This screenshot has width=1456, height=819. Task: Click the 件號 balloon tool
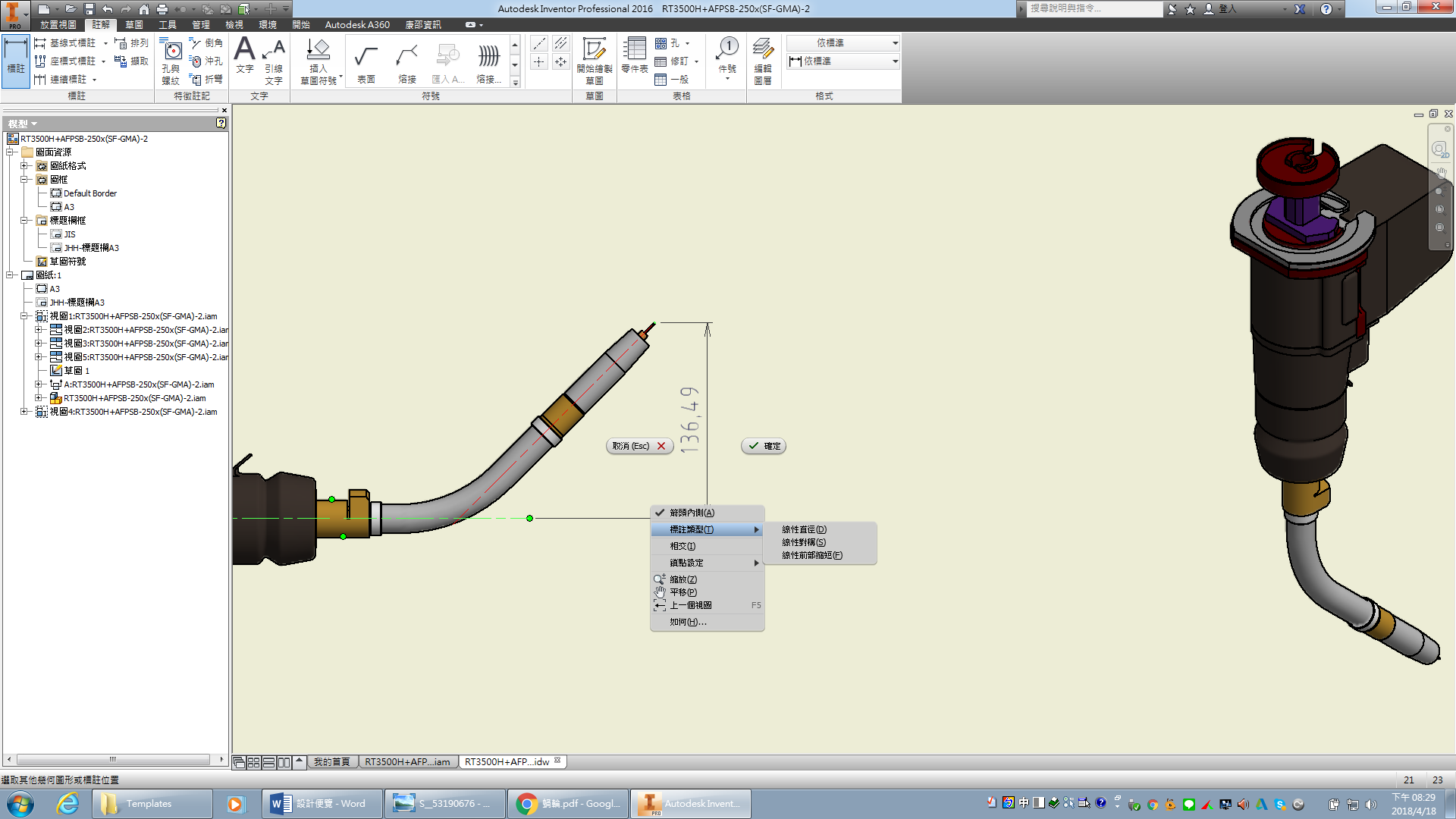click(x=727, y=59)
